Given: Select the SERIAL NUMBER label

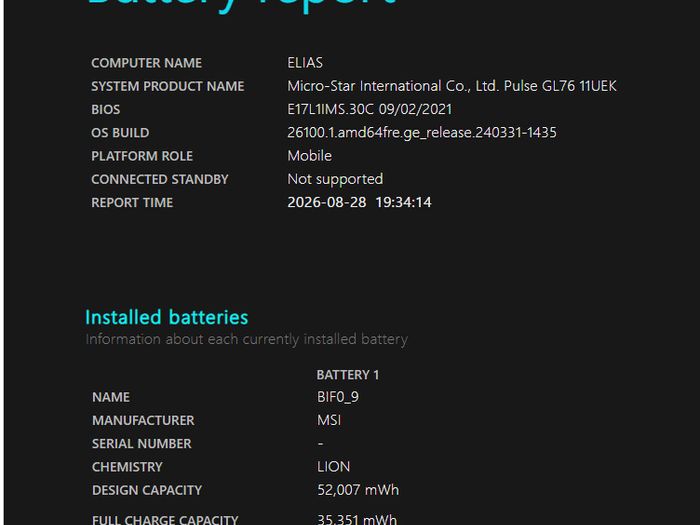Looking at the screenshot, I should pyautogui.click(x=142, y=443).
